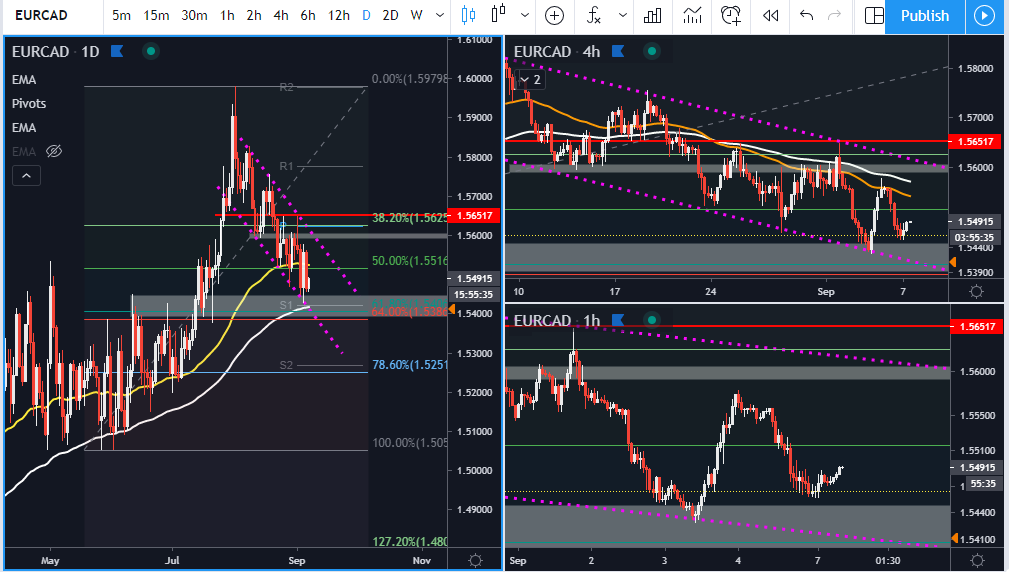The image size is (1009, 572).
Task: Open the indicators fx icon
Action: (594, 15)
